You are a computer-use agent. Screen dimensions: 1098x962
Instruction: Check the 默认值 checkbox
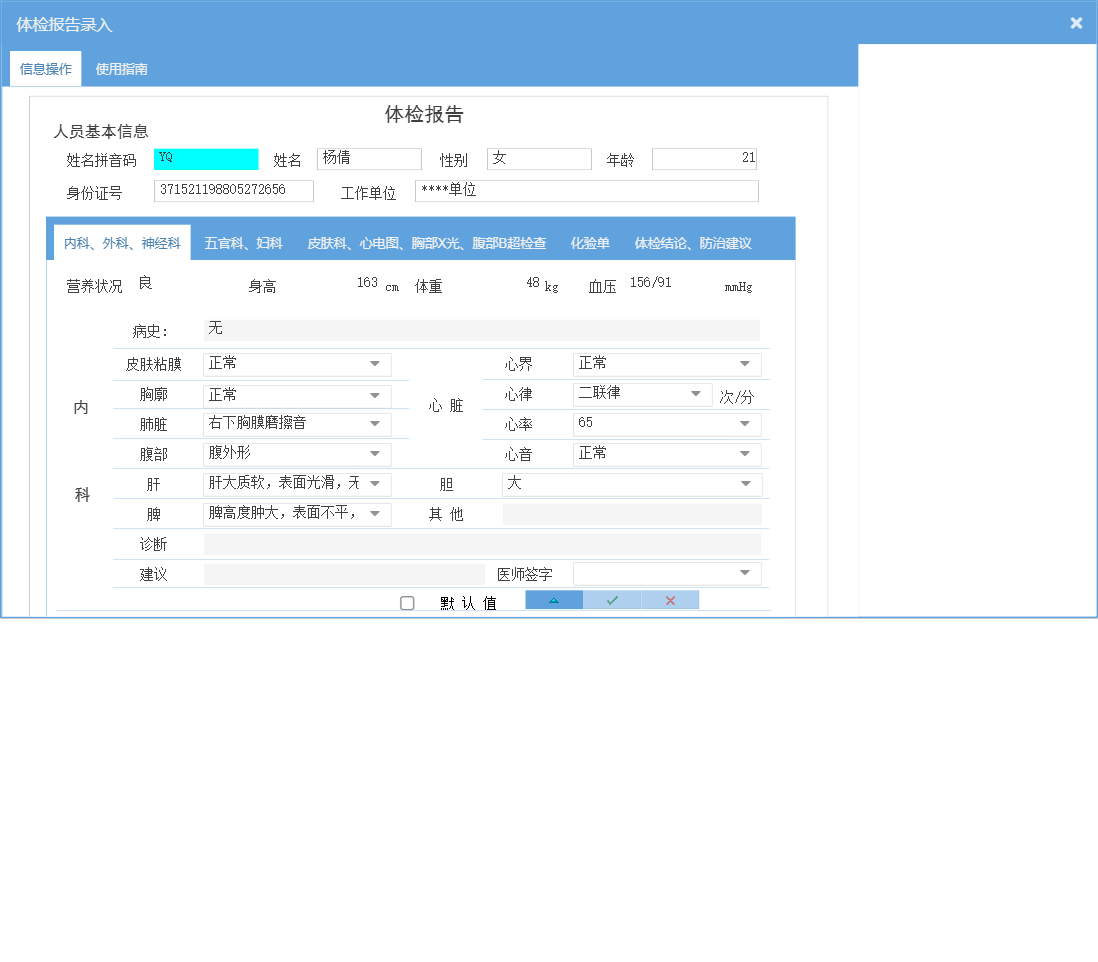[407, 602]
